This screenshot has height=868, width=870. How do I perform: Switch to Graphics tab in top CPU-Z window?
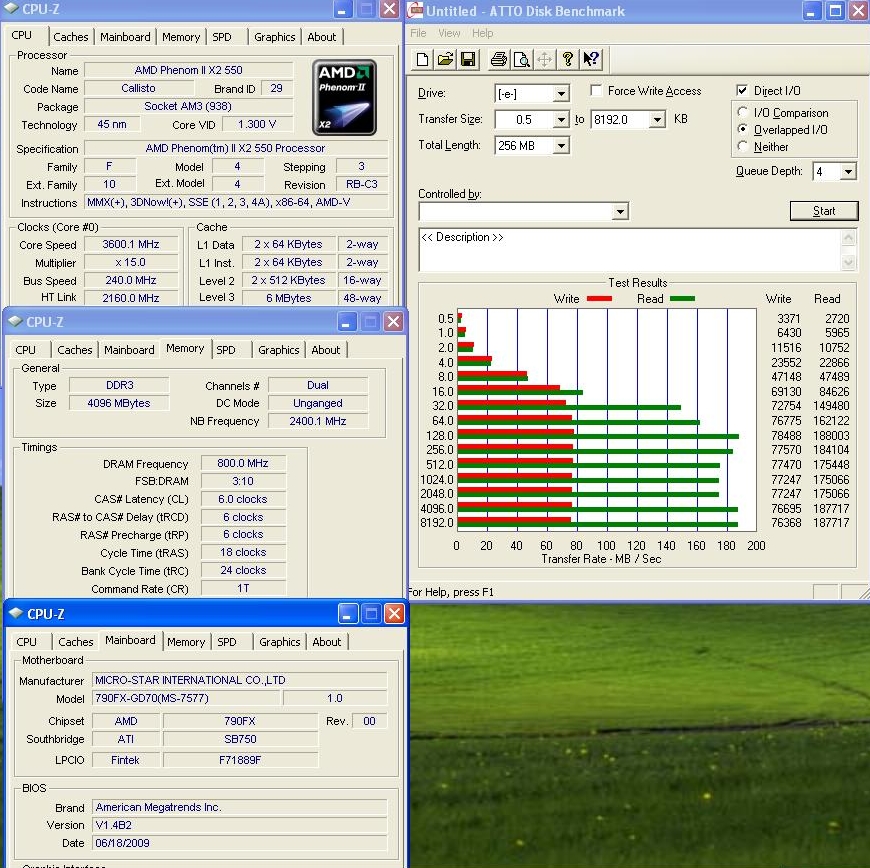click(x=275, y=37)
